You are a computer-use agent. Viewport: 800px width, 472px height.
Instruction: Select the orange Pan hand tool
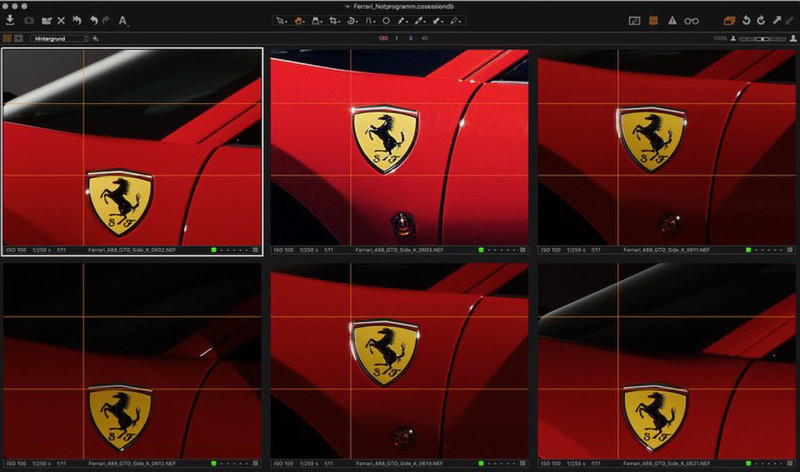298,21
